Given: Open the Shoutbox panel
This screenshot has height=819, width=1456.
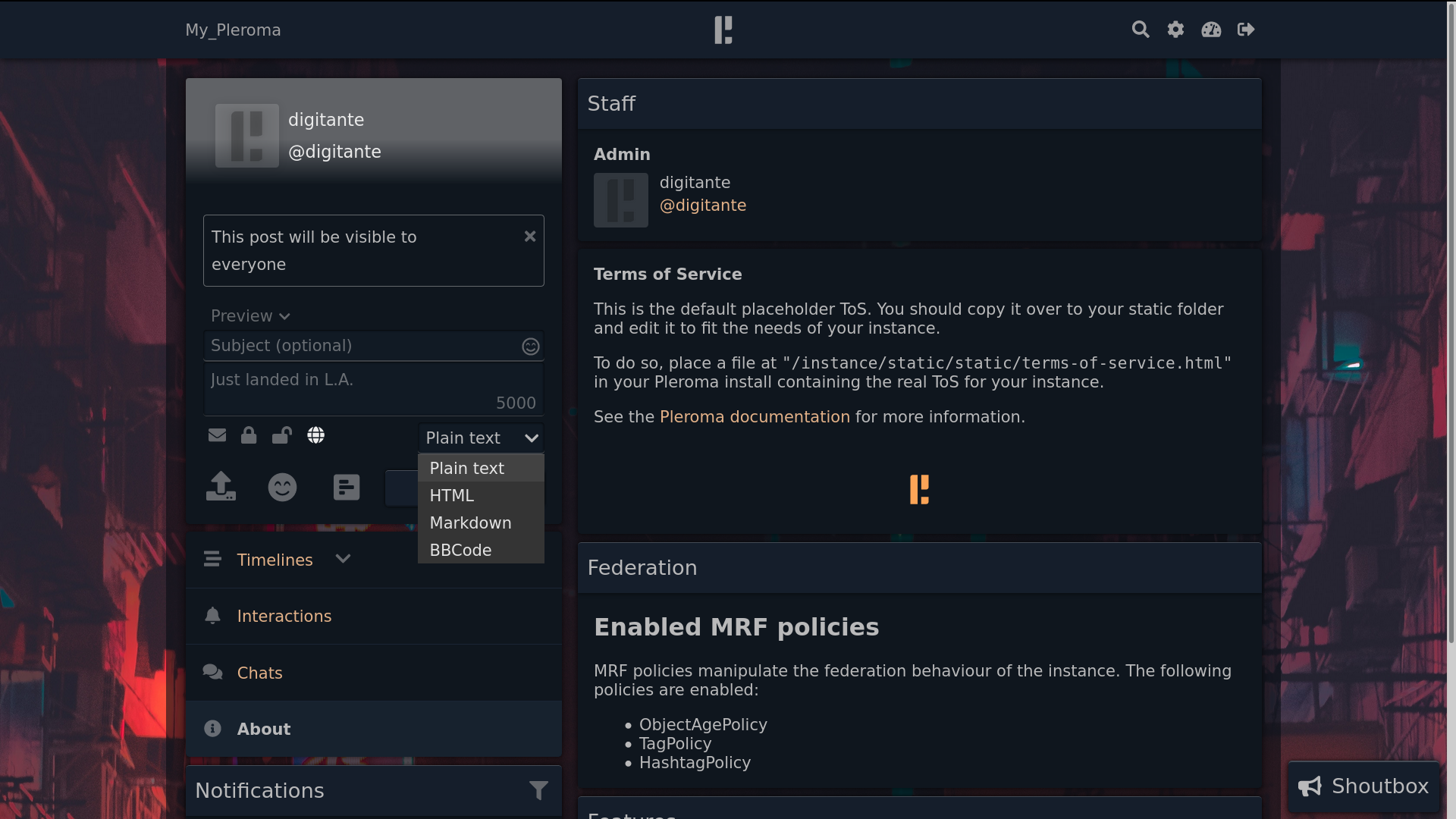Looking at the screenshot, I should pos(1363,786).
